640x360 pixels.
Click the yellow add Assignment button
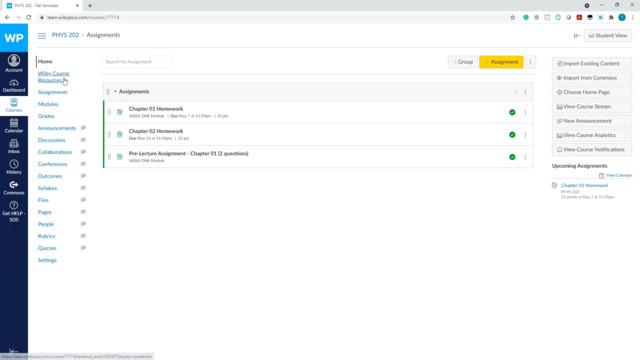(501, 62)
